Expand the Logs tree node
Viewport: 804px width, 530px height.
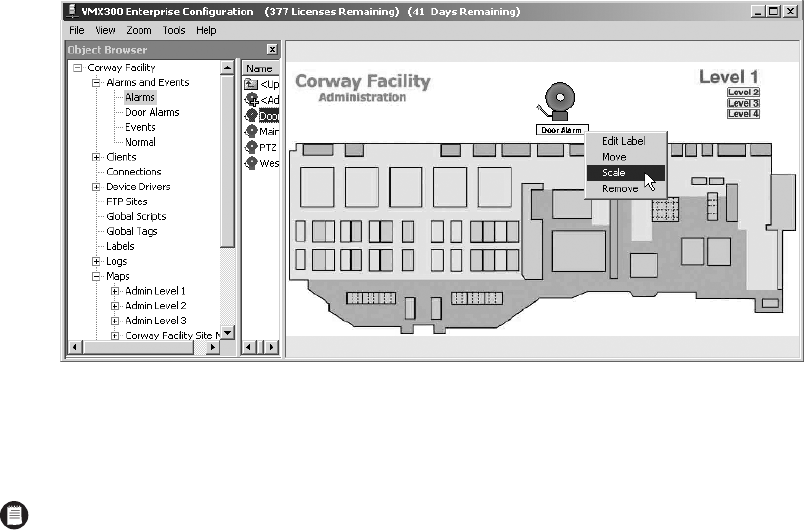click(96, 261)
